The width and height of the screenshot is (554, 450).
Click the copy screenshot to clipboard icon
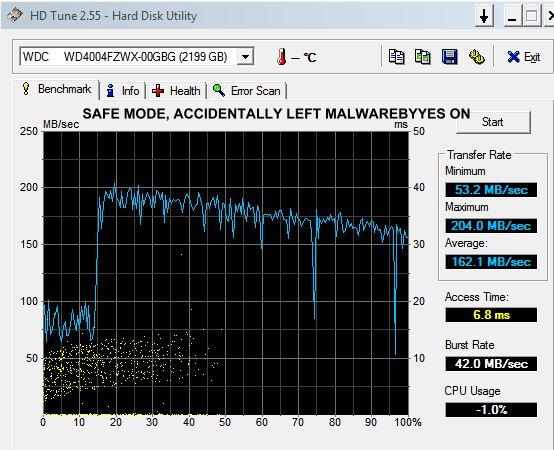(x=422, y=57)
